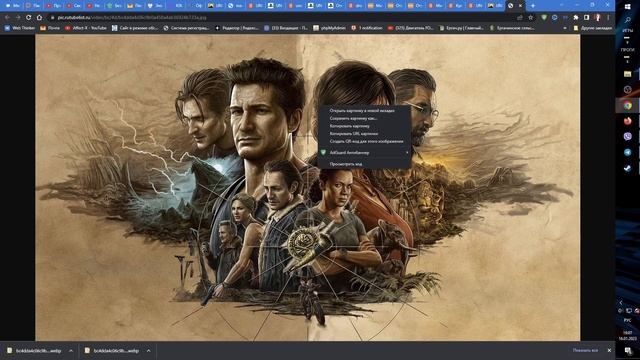The width and height of the screenshot is (640, 360).
Task: Choose 'Копировать URL картинки' option
Action: click(x=364, y=133)
